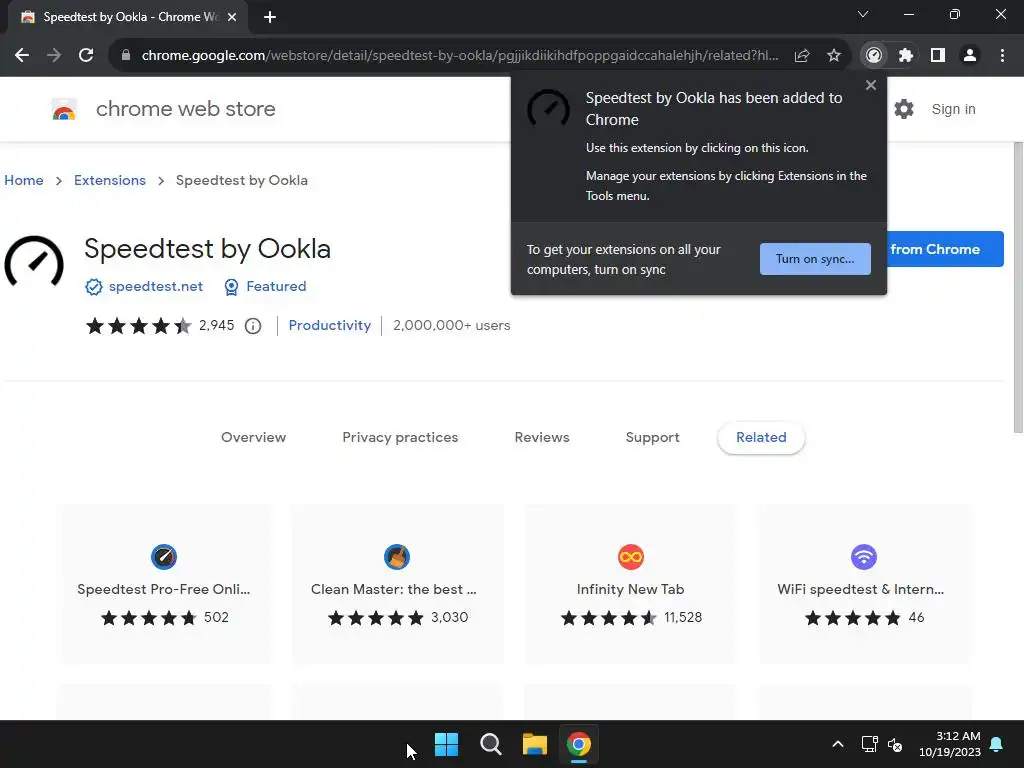Click the Featured badge
This screenshot has width=1024, height=768.
click(265, 286)
